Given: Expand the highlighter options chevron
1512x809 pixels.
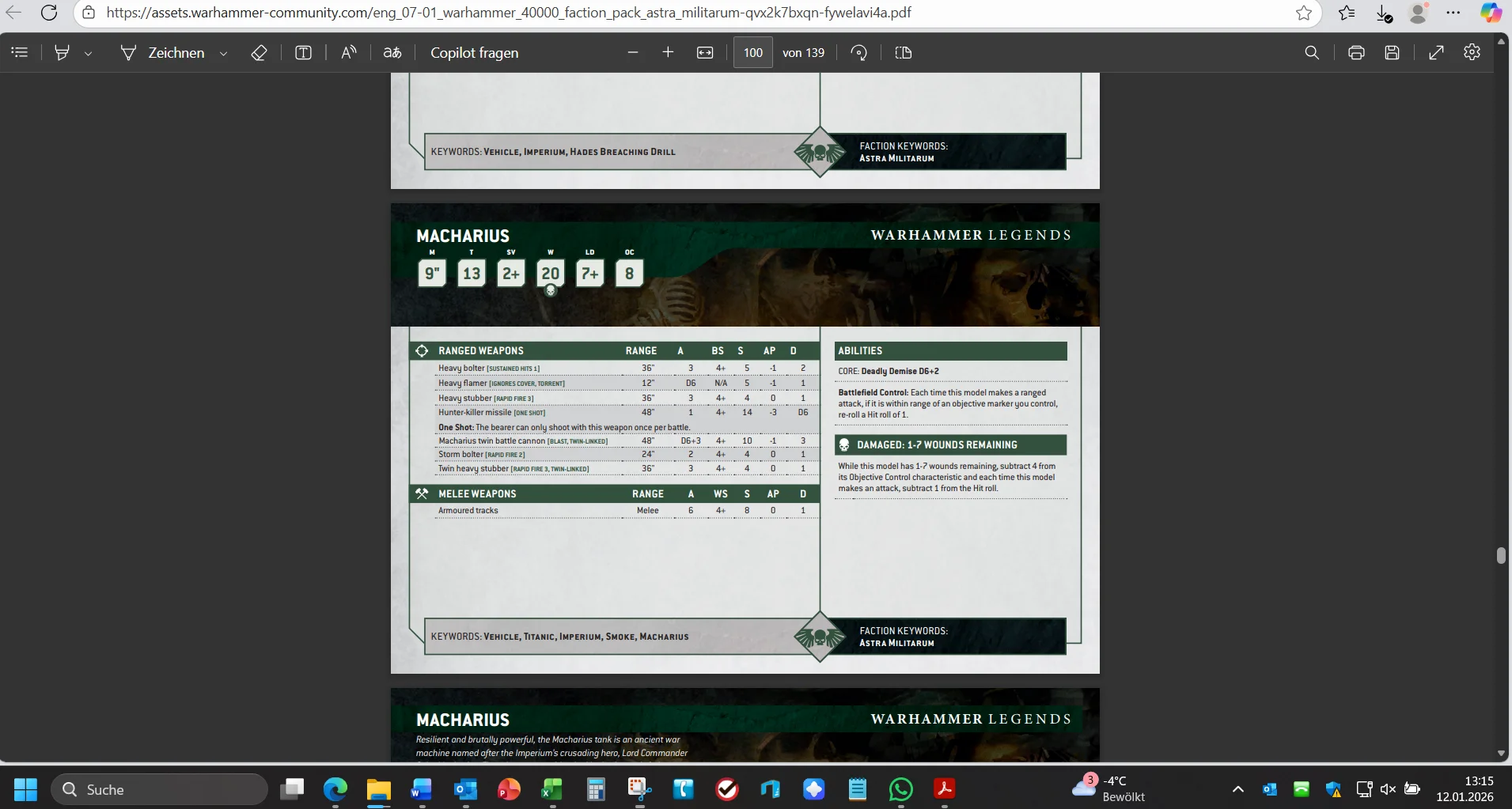Looking at the screenshot, I should (x=88, y=53).
